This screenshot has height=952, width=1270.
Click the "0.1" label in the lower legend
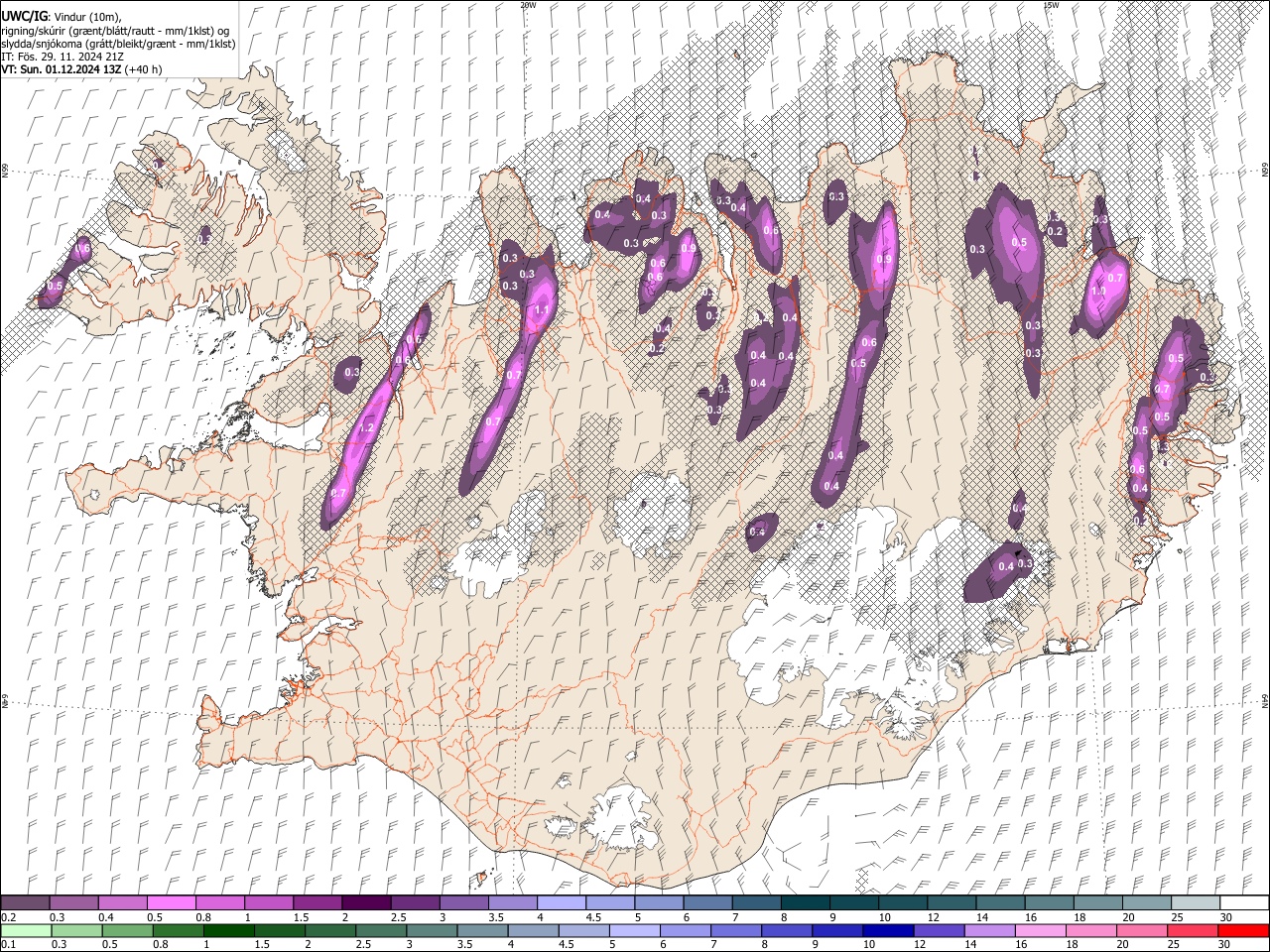[x=8, y=945]
